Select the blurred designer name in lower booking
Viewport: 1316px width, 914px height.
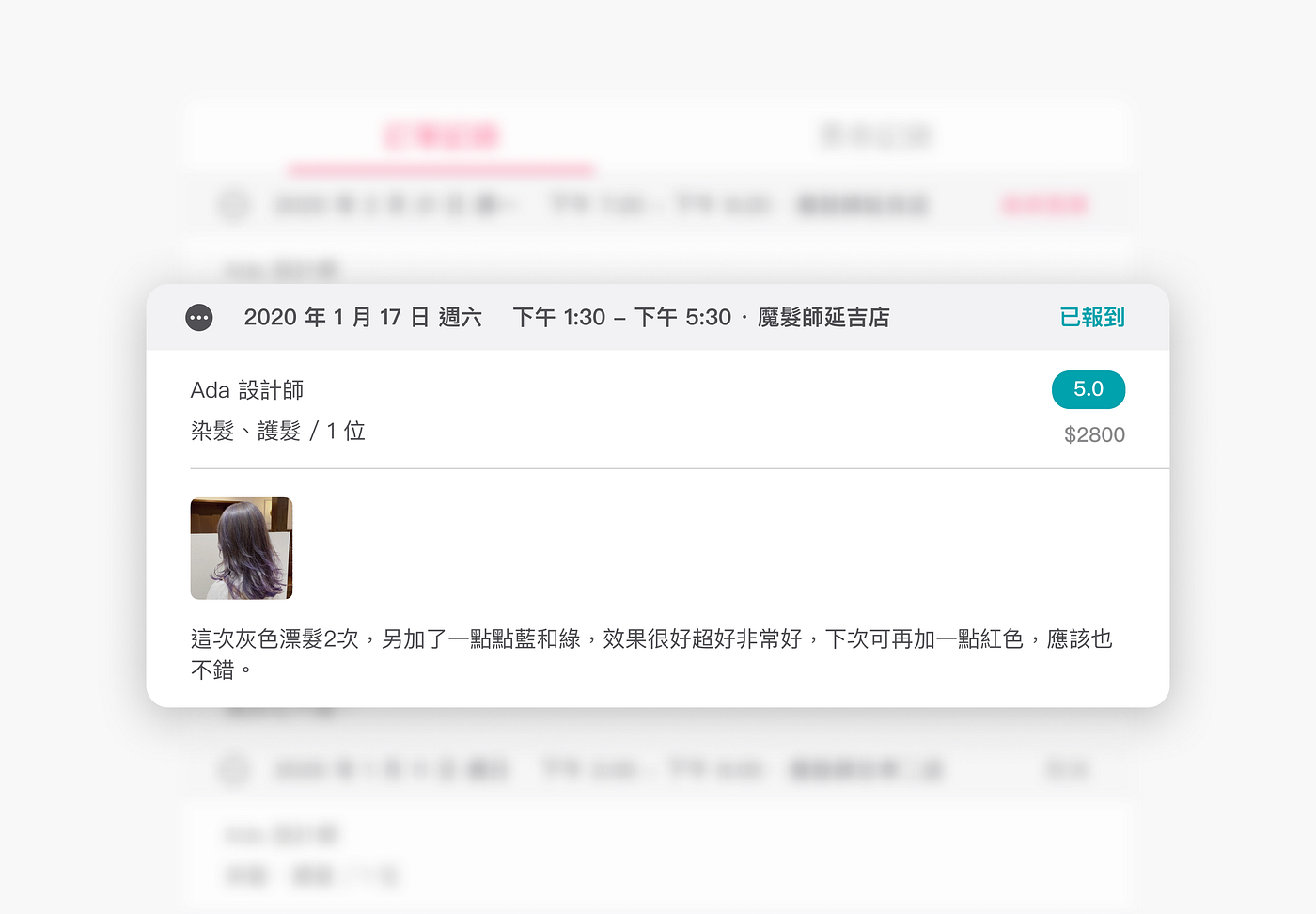pos(281,834)
